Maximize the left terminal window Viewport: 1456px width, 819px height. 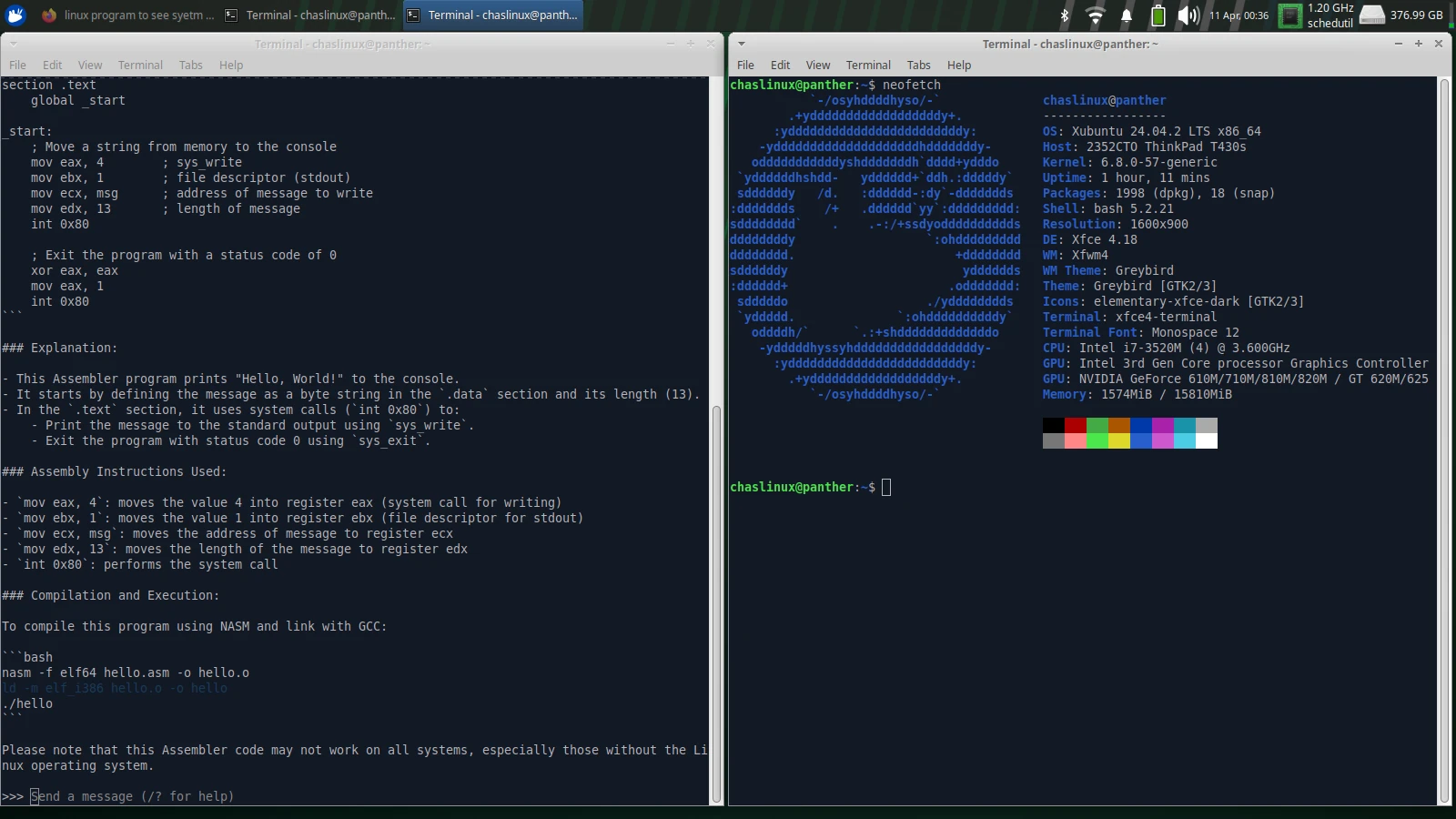tap(691, 44)
